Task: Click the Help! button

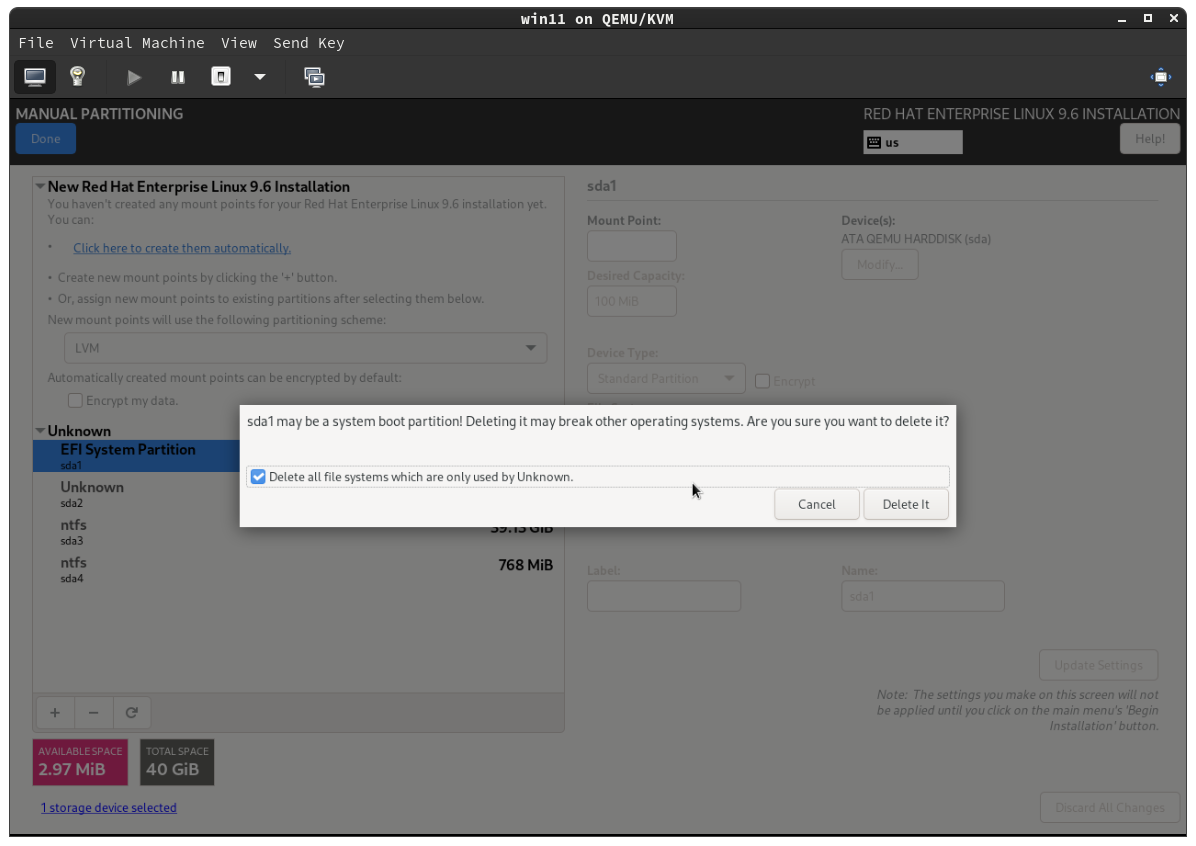Action: pos(1149,139)
